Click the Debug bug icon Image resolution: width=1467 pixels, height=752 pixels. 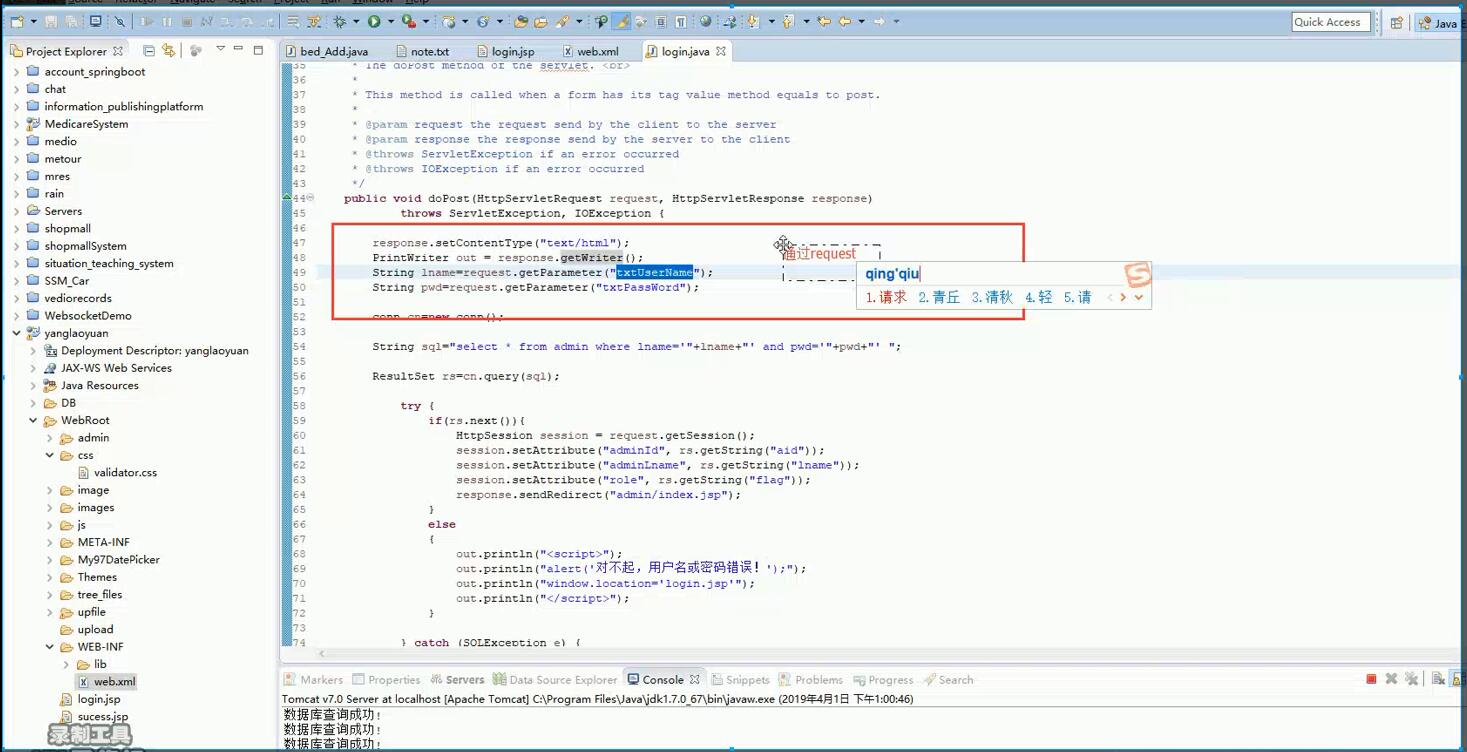click(340, 21)
